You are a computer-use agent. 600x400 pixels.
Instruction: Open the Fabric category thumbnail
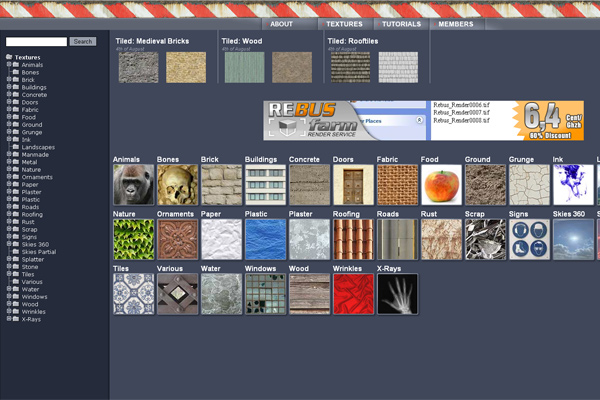398,185
